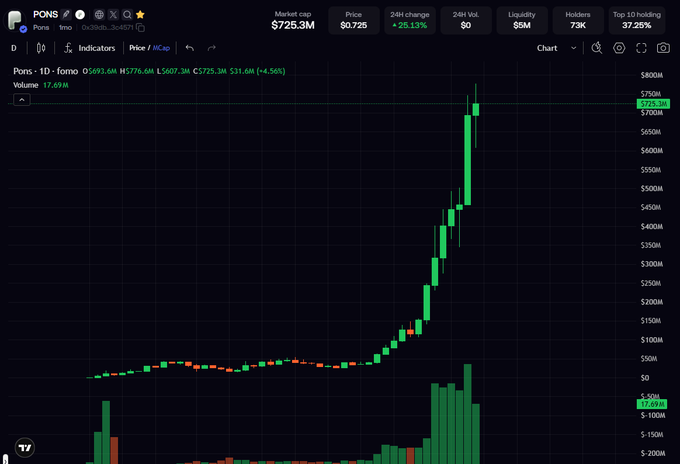The height and width of the screenshot is (464, 680).
Task: Open the candlestick chart style selector
Action: (x=41, y=48)
